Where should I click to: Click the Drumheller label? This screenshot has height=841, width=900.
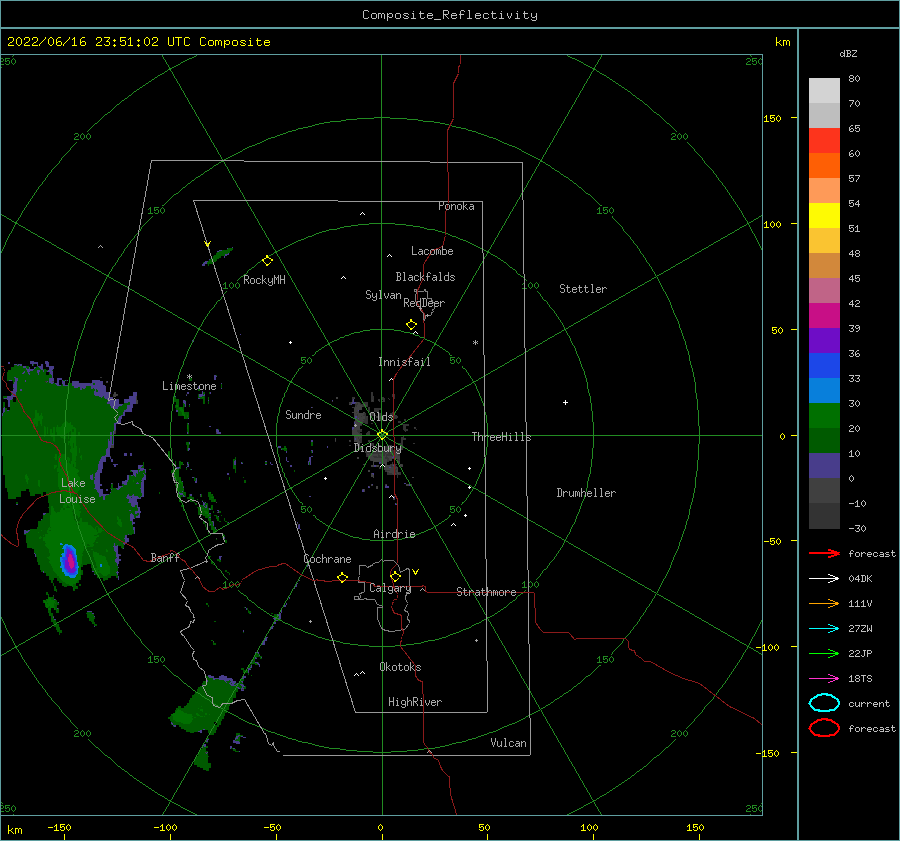point(586,493)
